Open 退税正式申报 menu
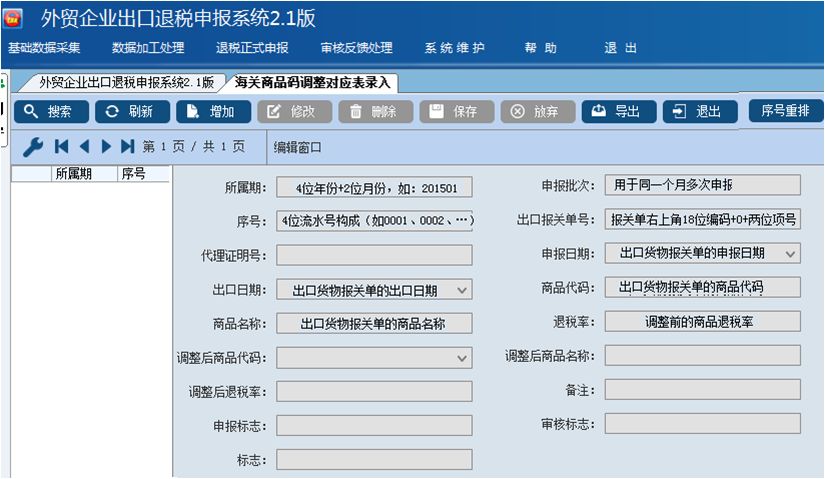The width and height of the screenshot is (825, 479). (252, 48)
